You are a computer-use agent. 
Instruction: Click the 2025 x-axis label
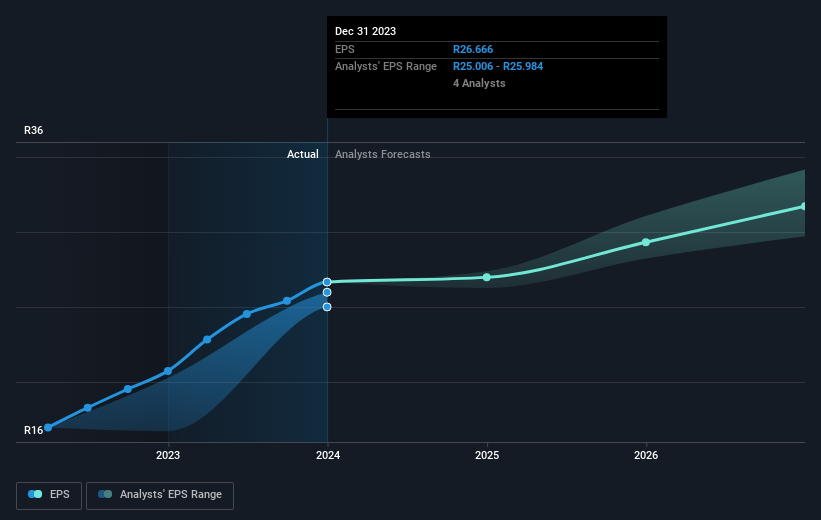click(487, 455)
